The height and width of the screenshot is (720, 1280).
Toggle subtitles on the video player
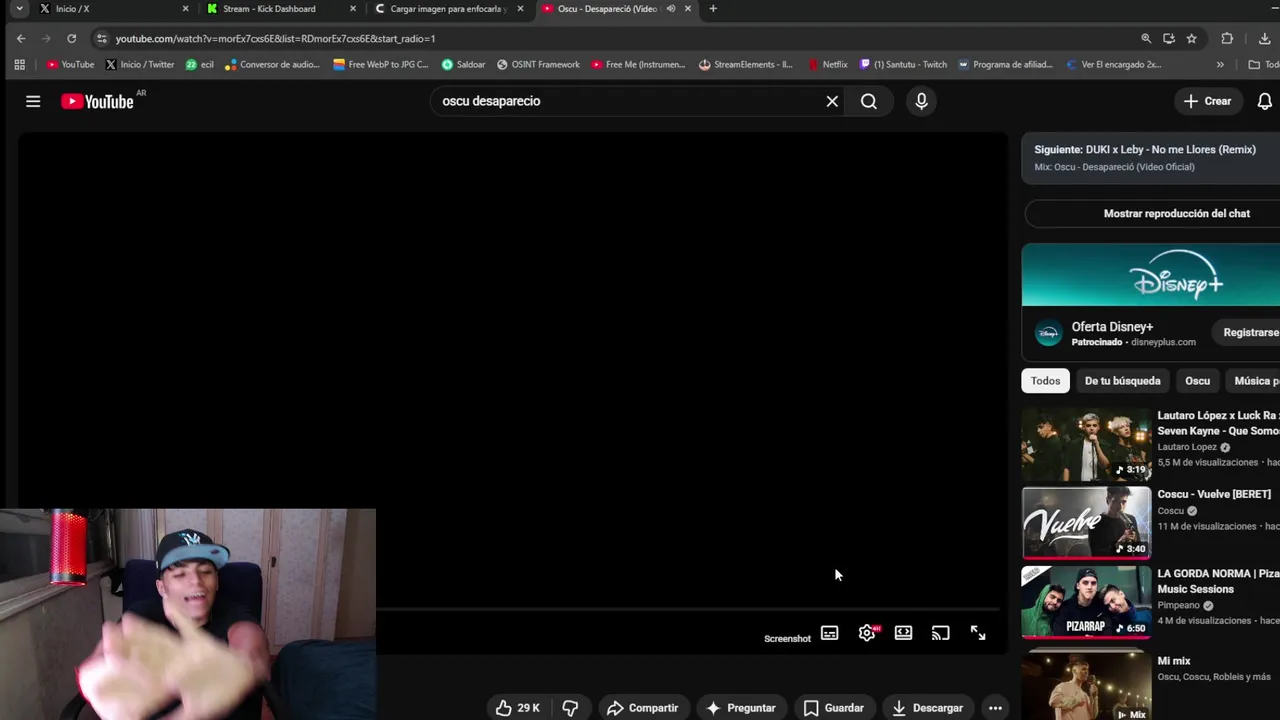830,633
